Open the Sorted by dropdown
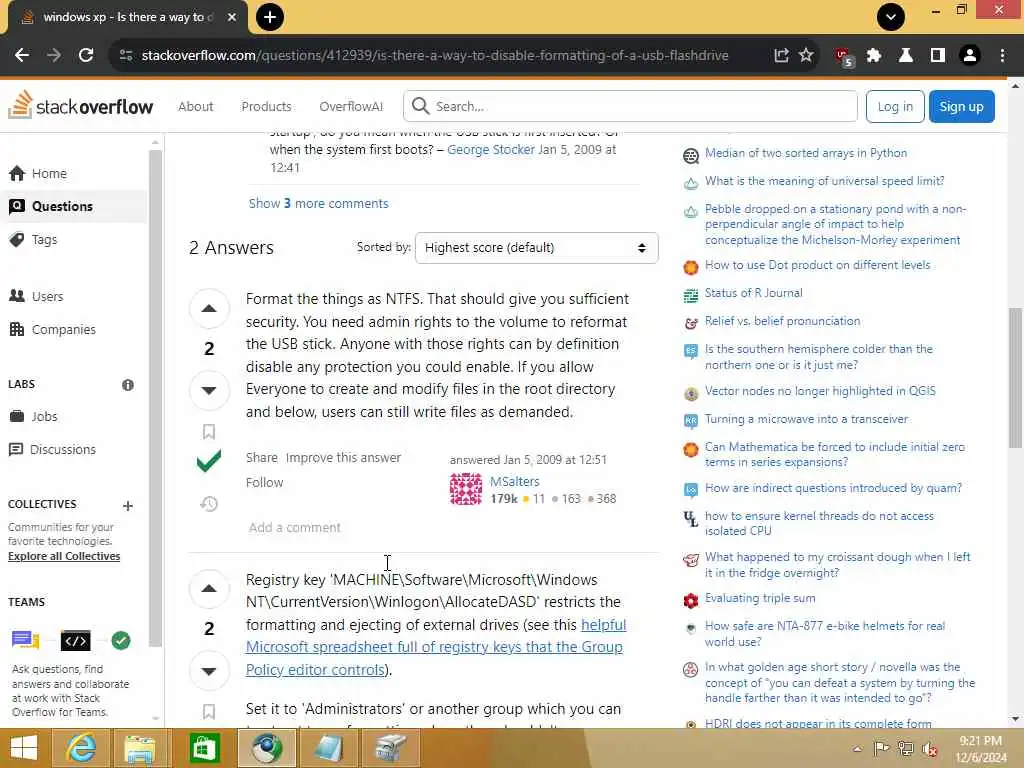 pos(536,248)
